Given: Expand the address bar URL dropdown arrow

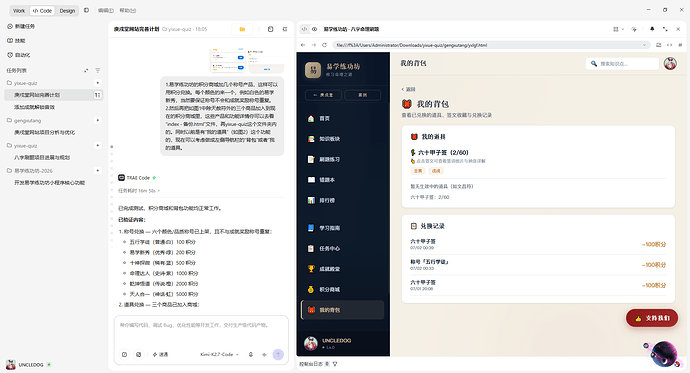Looking at the screenshot, I should point(644,45).
